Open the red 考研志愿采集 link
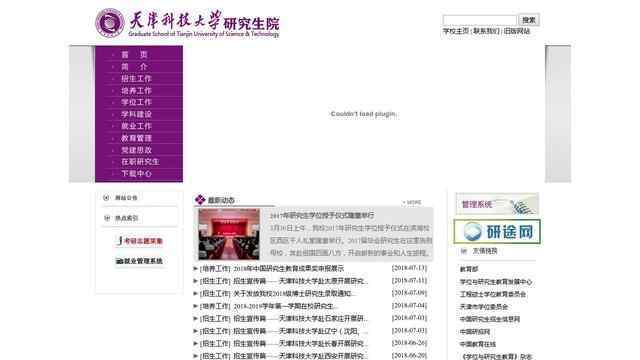This screenshot has height=360, width=640. coord(140,241)
